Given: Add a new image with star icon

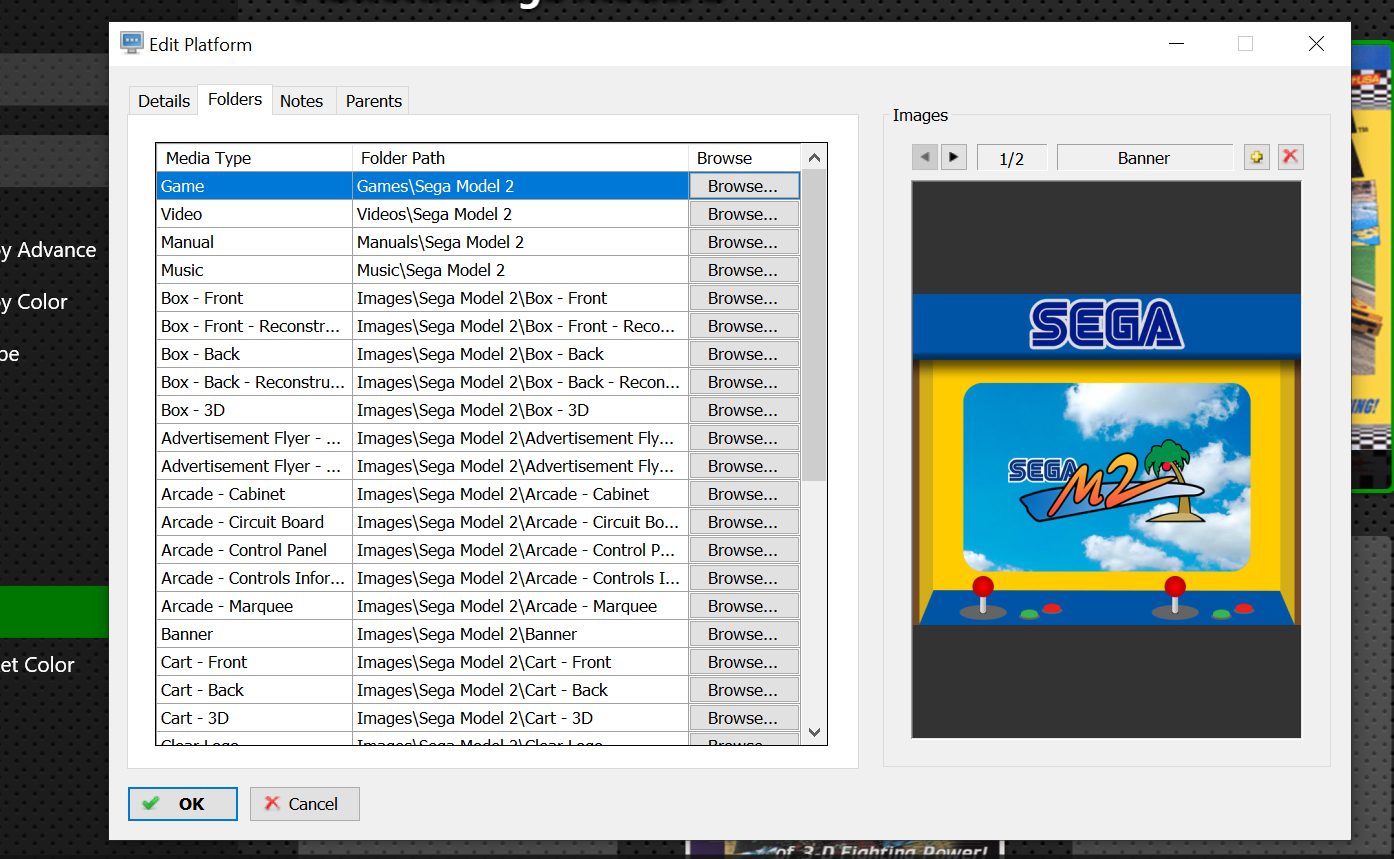Looking at the screenshot, I should click(x=1257, y=157).
